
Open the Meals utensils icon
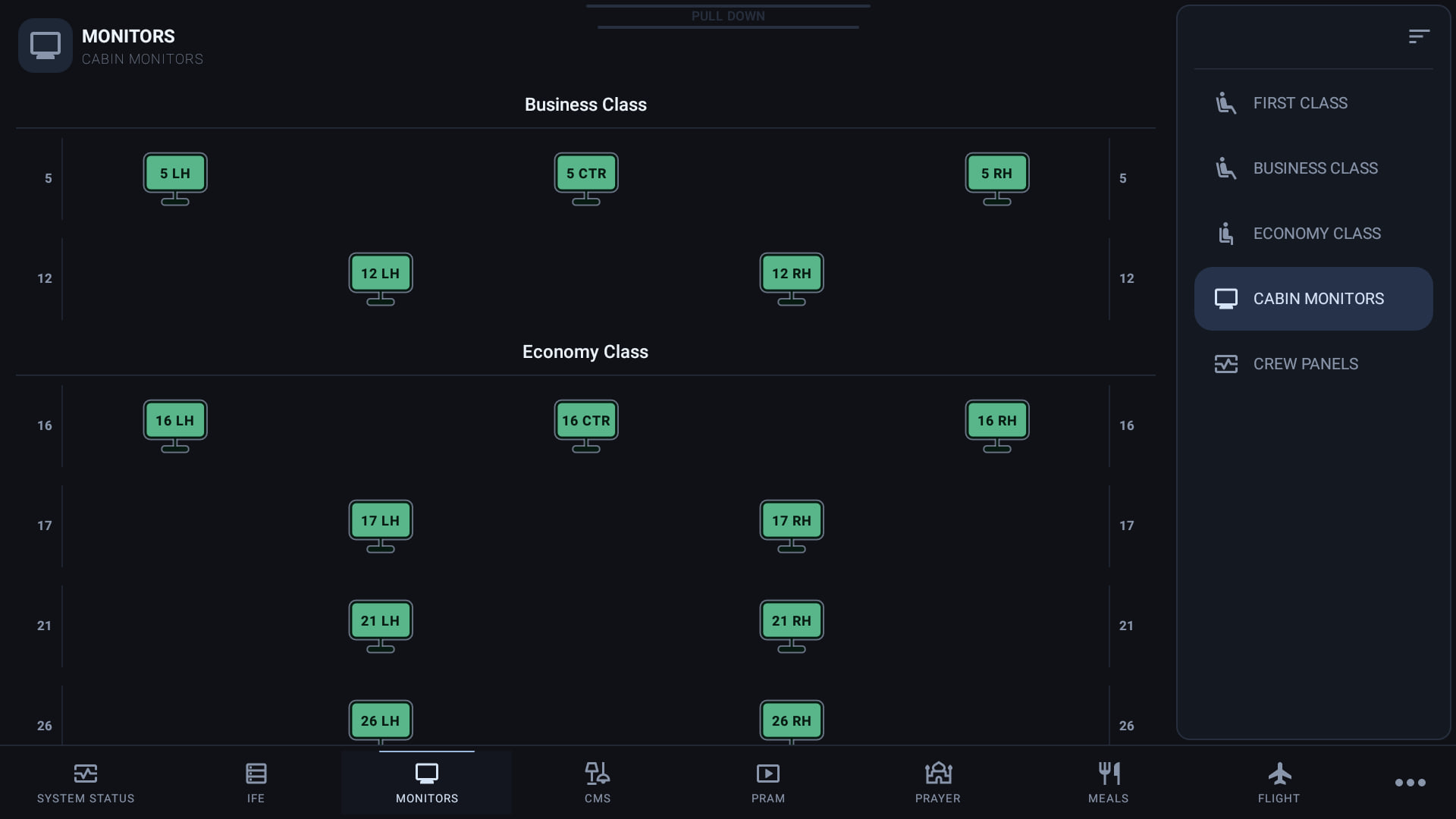pos(1109,773)
